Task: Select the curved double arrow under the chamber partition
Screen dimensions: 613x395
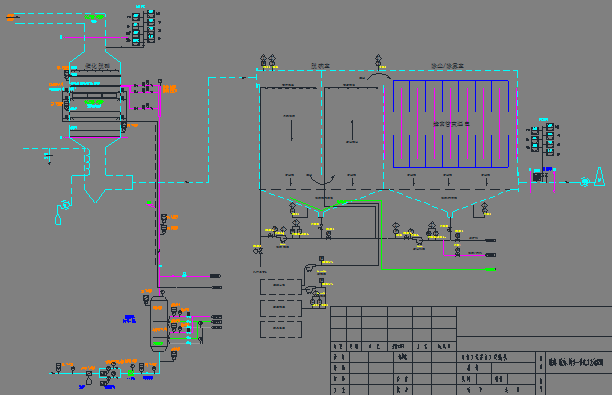Action: tap(322, 180)
